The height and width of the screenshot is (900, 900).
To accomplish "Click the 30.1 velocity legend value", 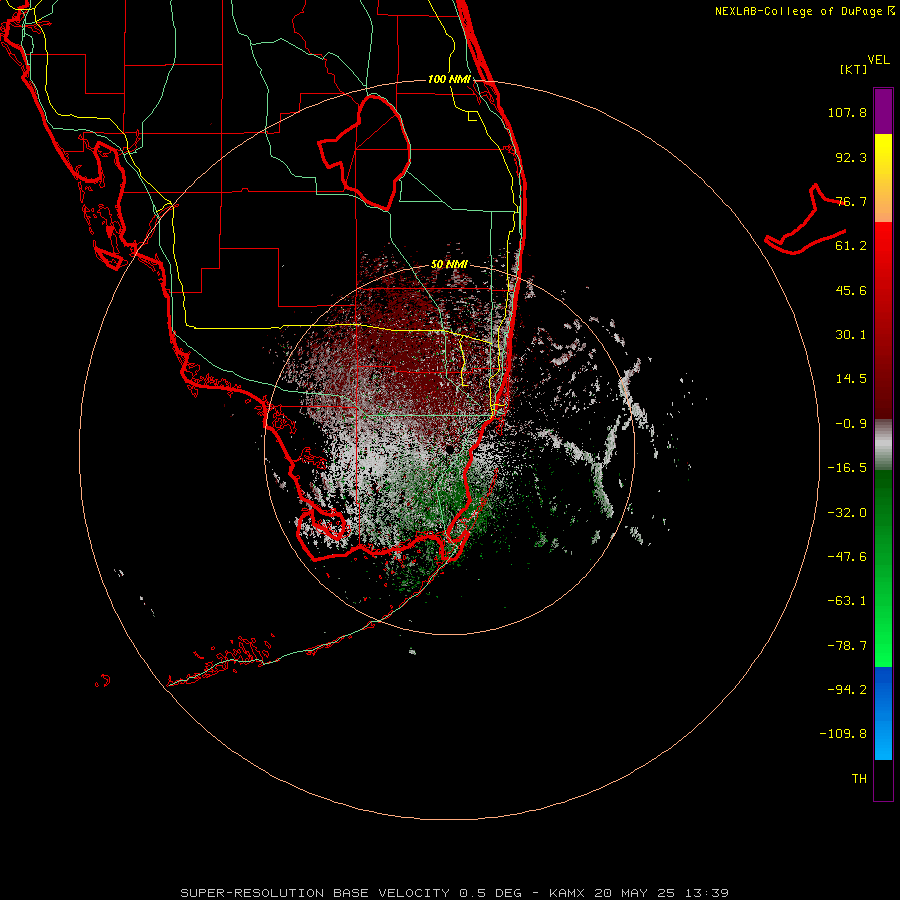I will coord(851,335).
